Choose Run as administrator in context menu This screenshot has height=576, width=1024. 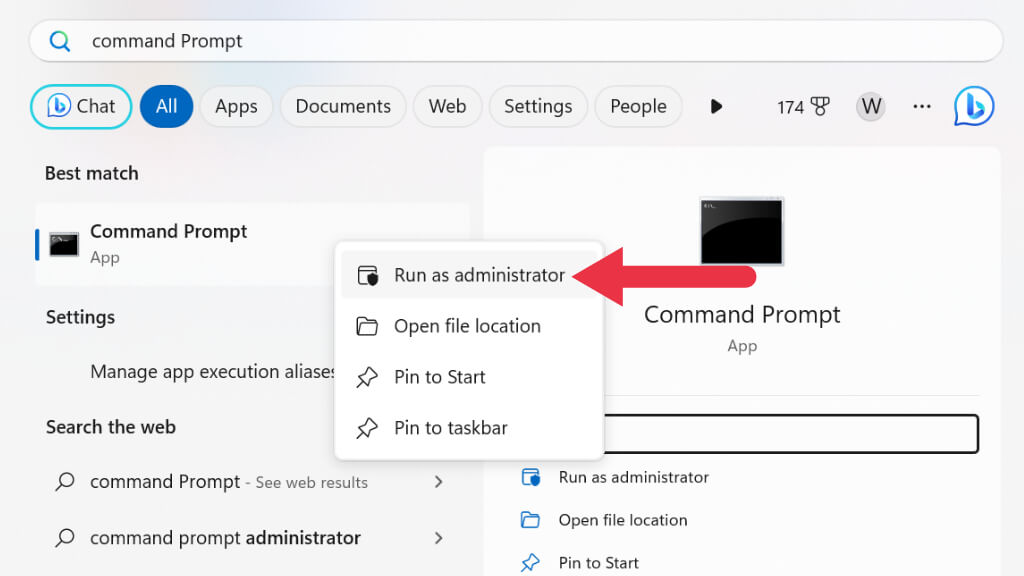tap(470, 275)
